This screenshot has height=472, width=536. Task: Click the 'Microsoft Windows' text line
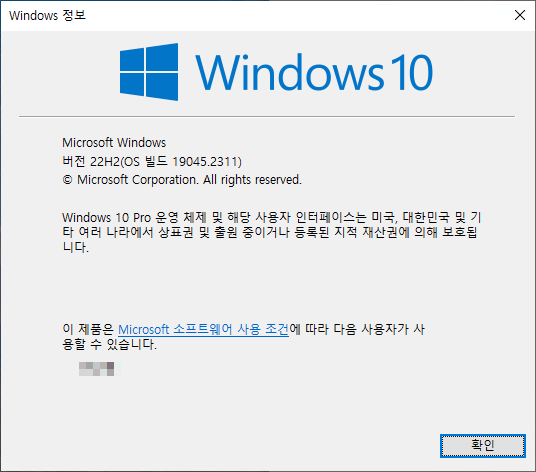coord(114,143)
